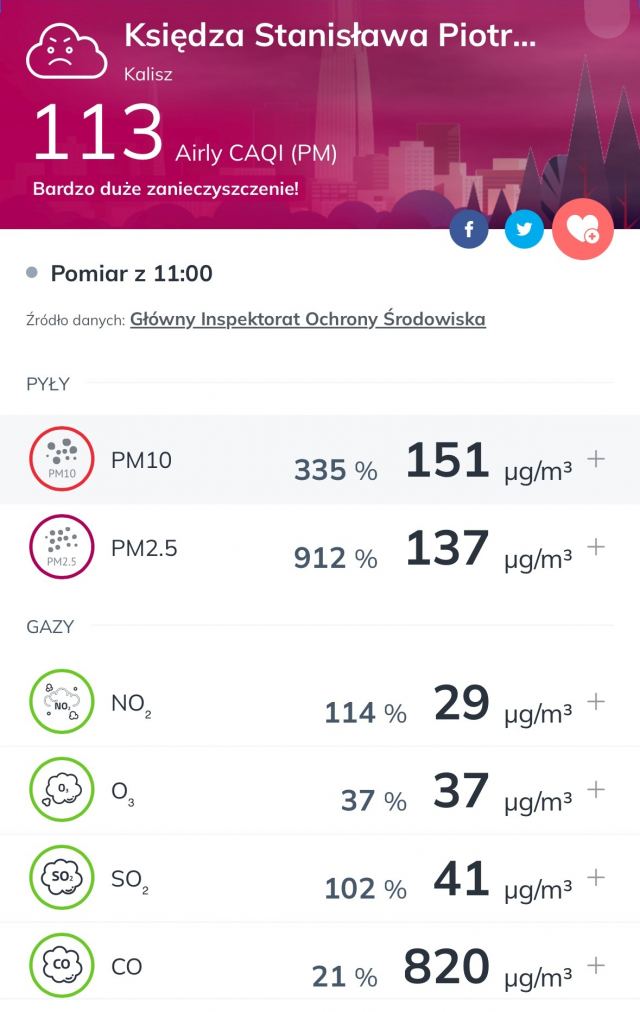Select the CO gas icon
This screenshot has height=1012, width=640.
point(62,965)
